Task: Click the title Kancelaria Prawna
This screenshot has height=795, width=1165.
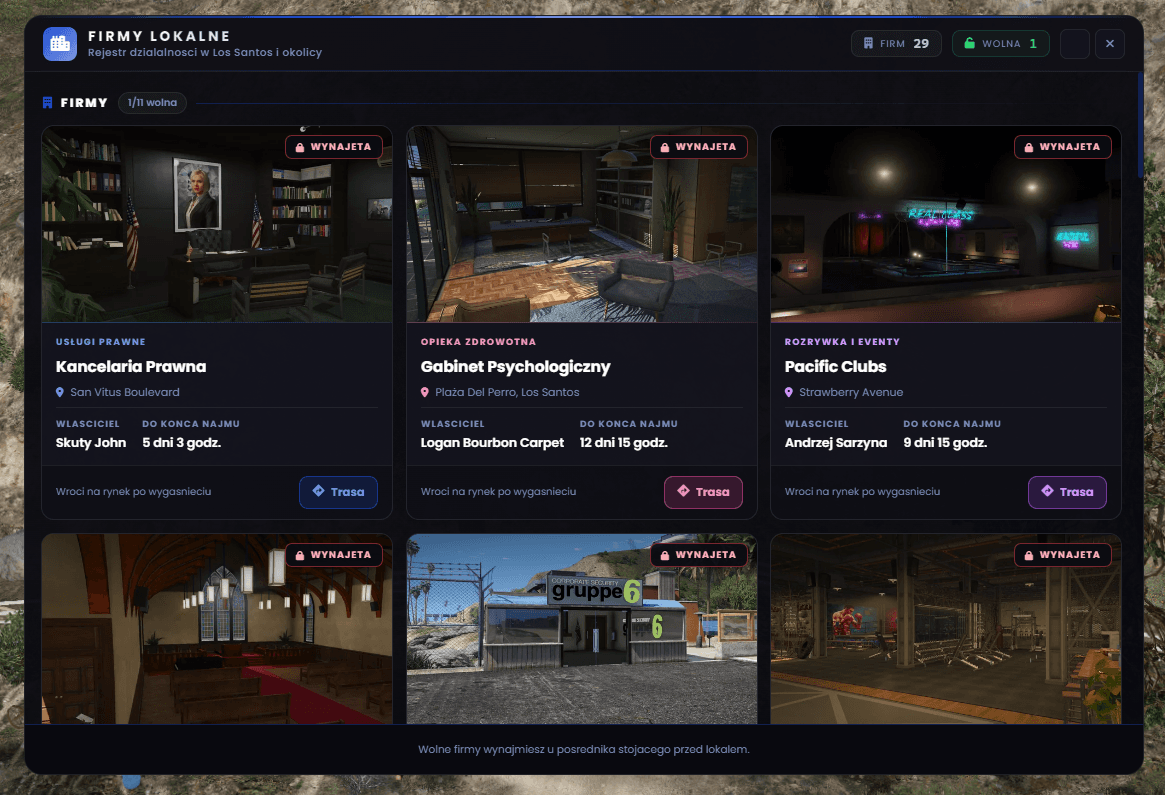Action: tap(131, 366)
